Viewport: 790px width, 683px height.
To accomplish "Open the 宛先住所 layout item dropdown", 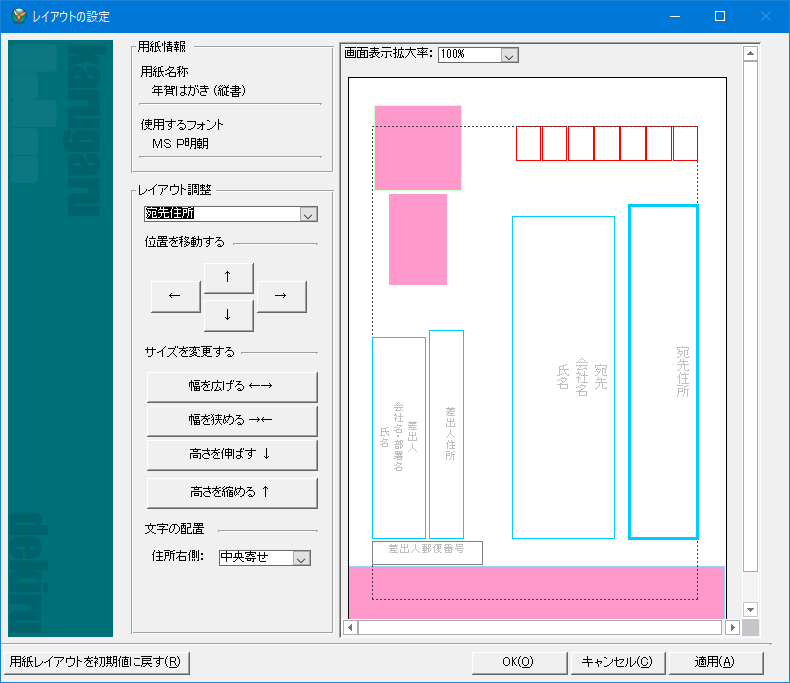I will [x=308, y=215].
